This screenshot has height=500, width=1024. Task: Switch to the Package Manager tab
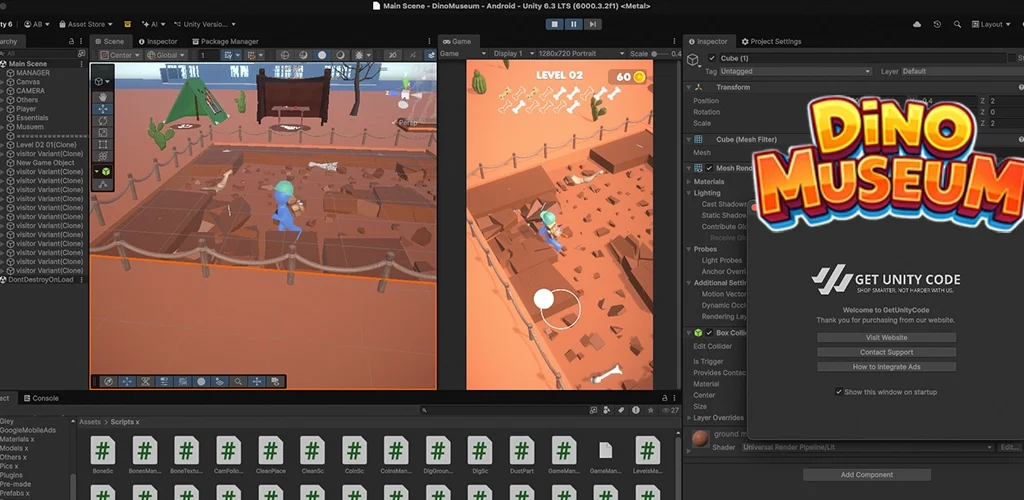(x=224, y=41)
